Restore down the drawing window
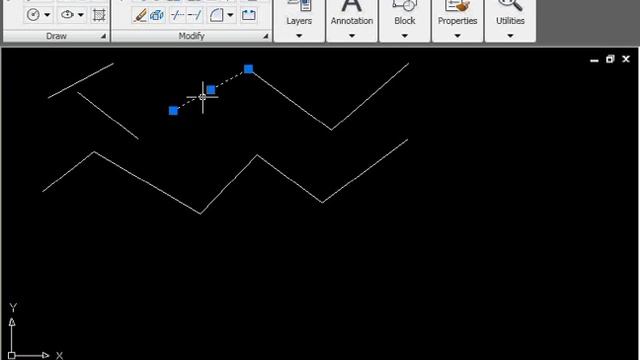This screenshot has height=360, width=640. 610,59
